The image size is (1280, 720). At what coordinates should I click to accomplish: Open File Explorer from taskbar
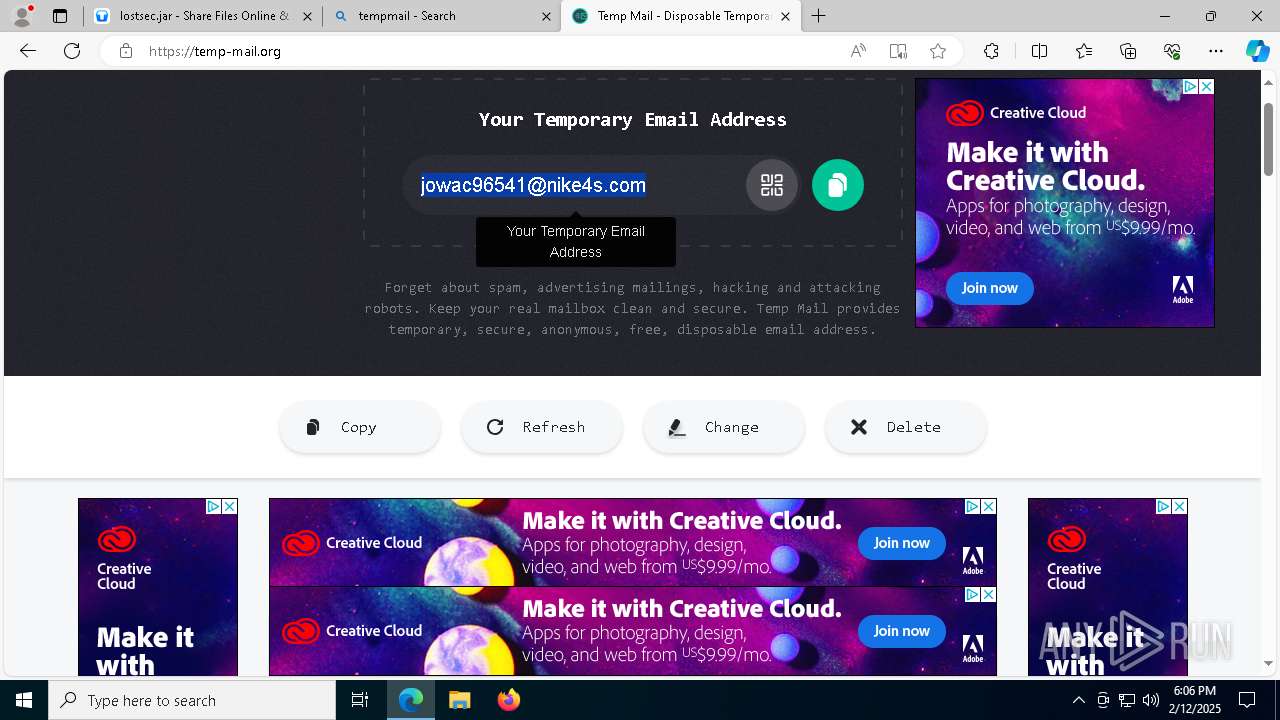459,700
